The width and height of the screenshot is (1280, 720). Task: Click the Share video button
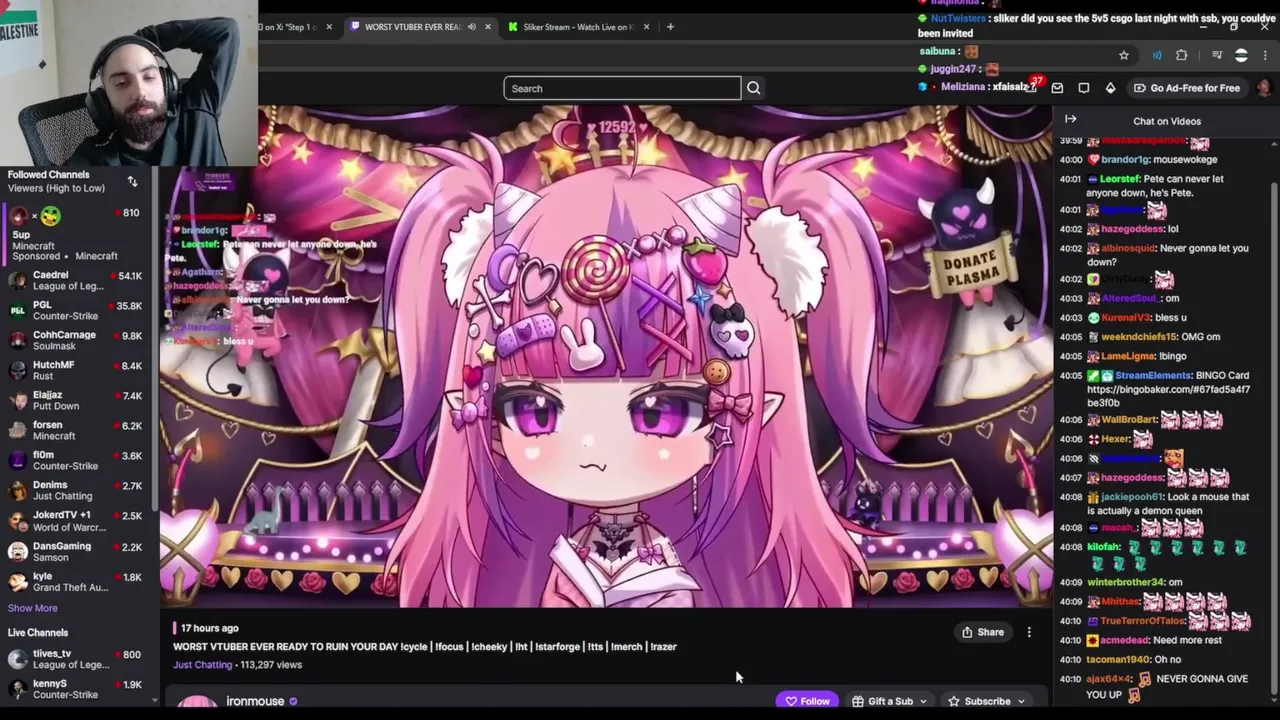[x=983, y=632]
